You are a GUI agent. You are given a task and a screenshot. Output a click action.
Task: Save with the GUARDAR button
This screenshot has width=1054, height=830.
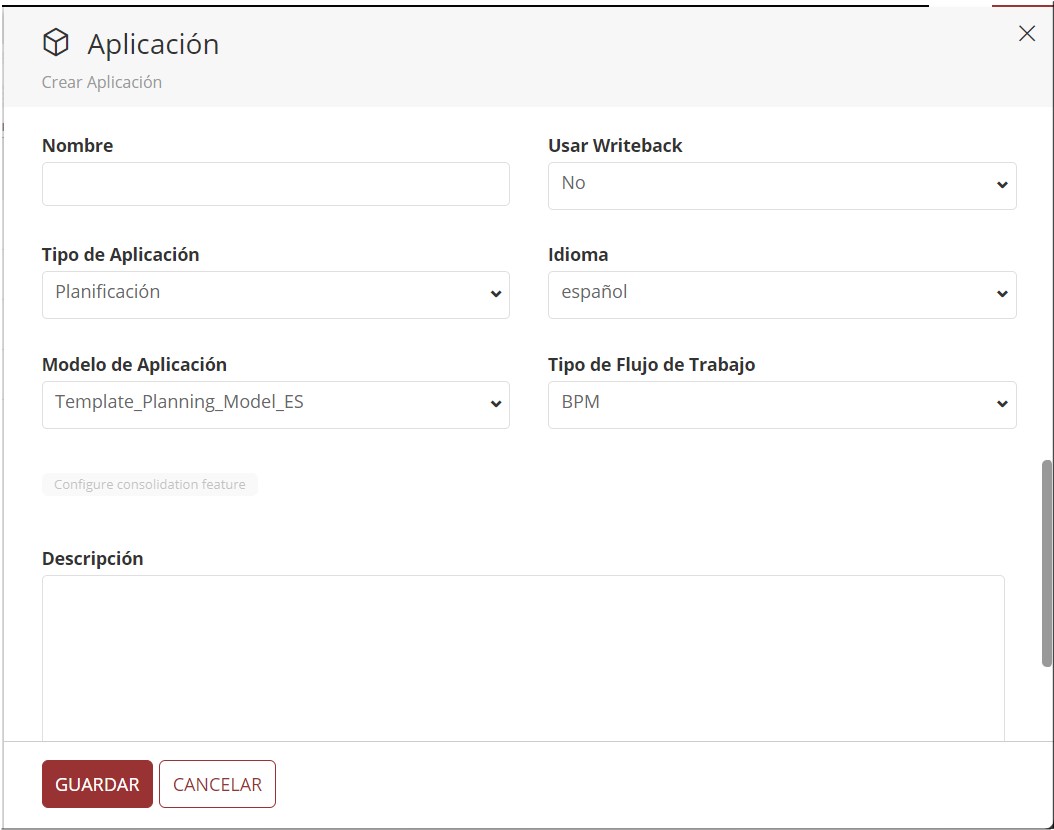tap(97, 784)
